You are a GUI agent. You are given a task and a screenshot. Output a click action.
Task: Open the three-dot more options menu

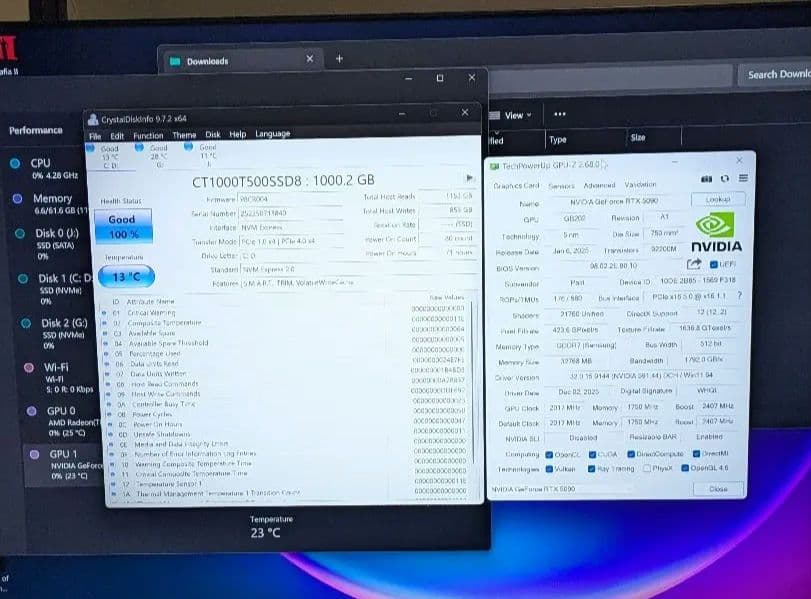pos(560,114)
